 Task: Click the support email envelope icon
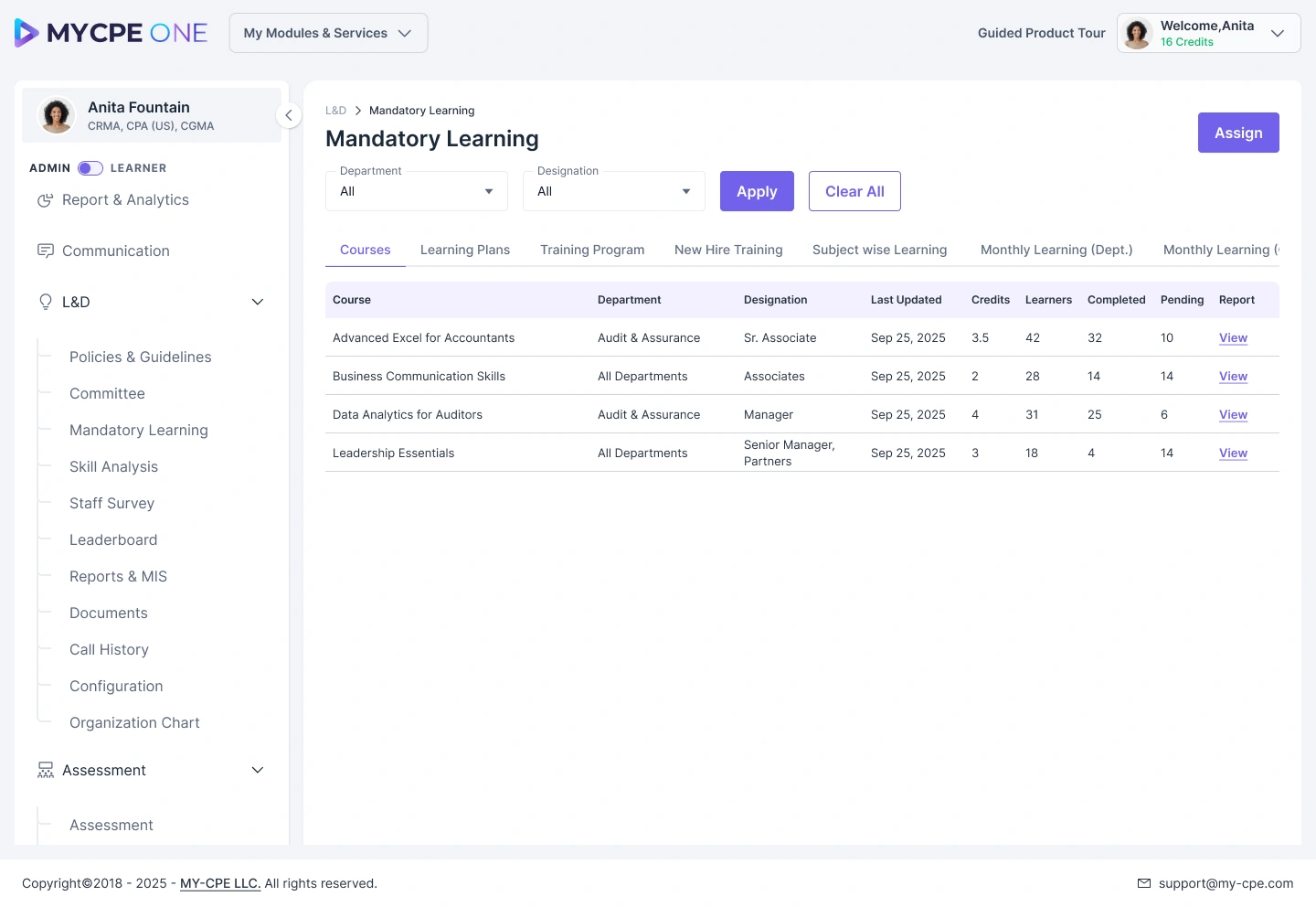(1144, 883)
